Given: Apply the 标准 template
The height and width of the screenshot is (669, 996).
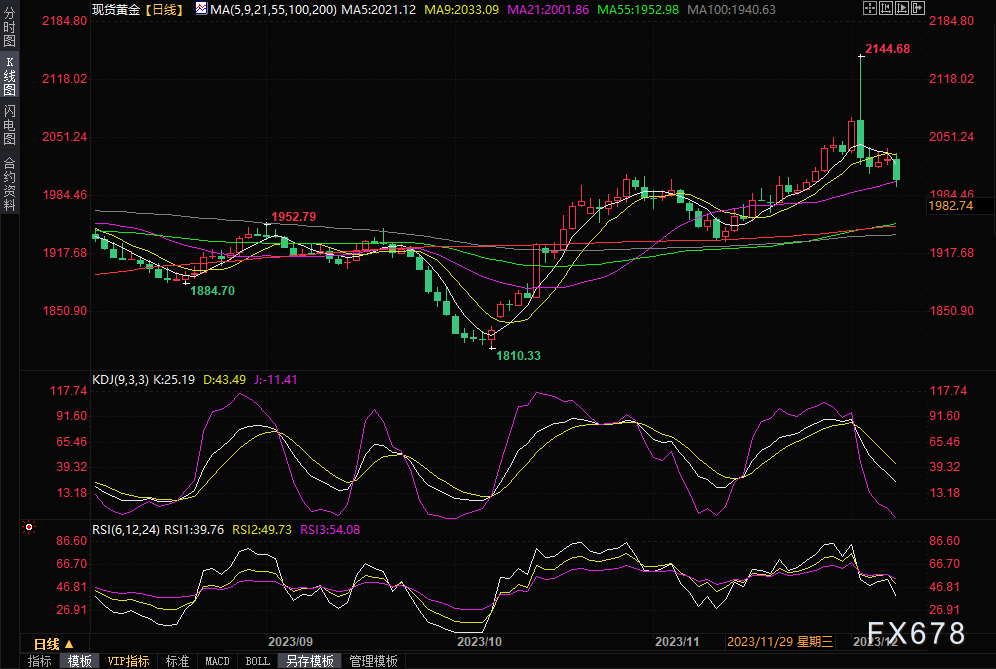Looking at the screenshot, I should point(177,661).
